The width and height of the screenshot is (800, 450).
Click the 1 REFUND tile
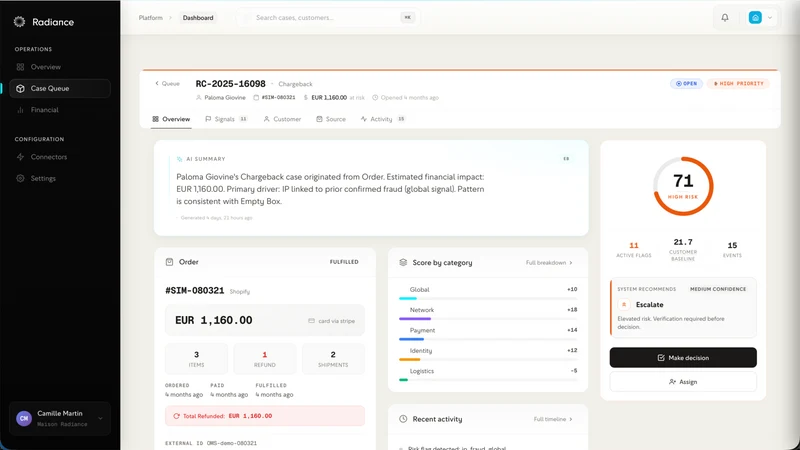[x=265, y=359]
